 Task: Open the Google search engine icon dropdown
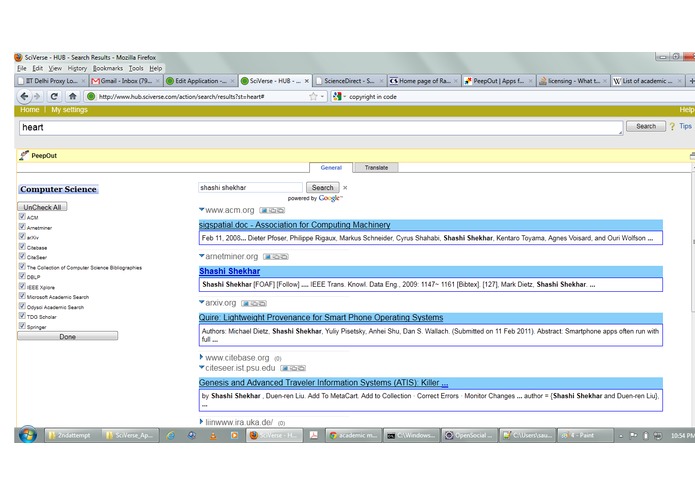click(x=339, y=96)
